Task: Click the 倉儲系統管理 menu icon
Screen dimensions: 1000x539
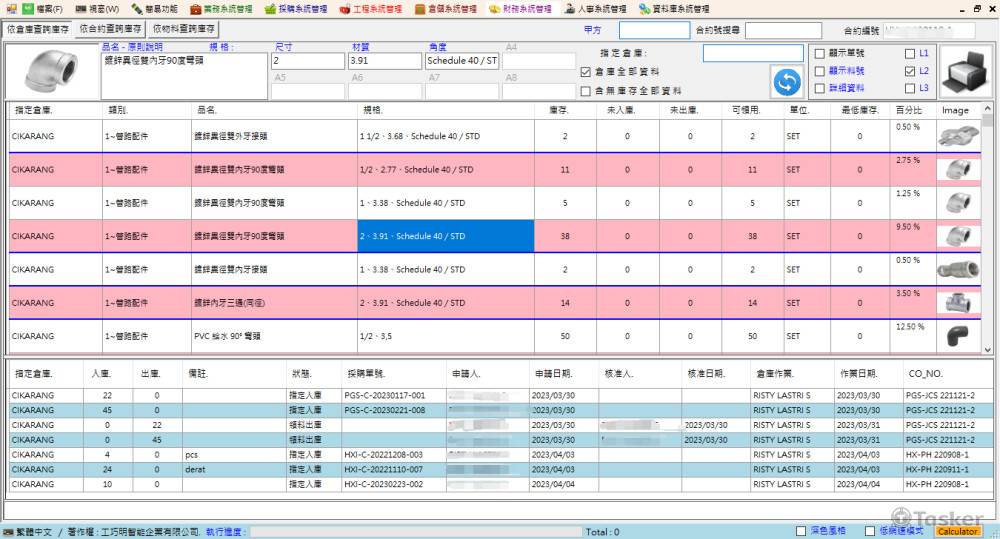Action: 420,9
